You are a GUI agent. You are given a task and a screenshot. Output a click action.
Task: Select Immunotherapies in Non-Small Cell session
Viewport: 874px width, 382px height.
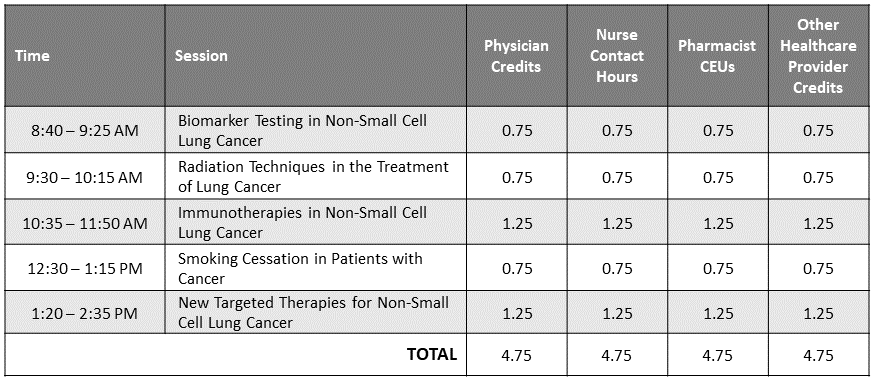pos(315,221)
